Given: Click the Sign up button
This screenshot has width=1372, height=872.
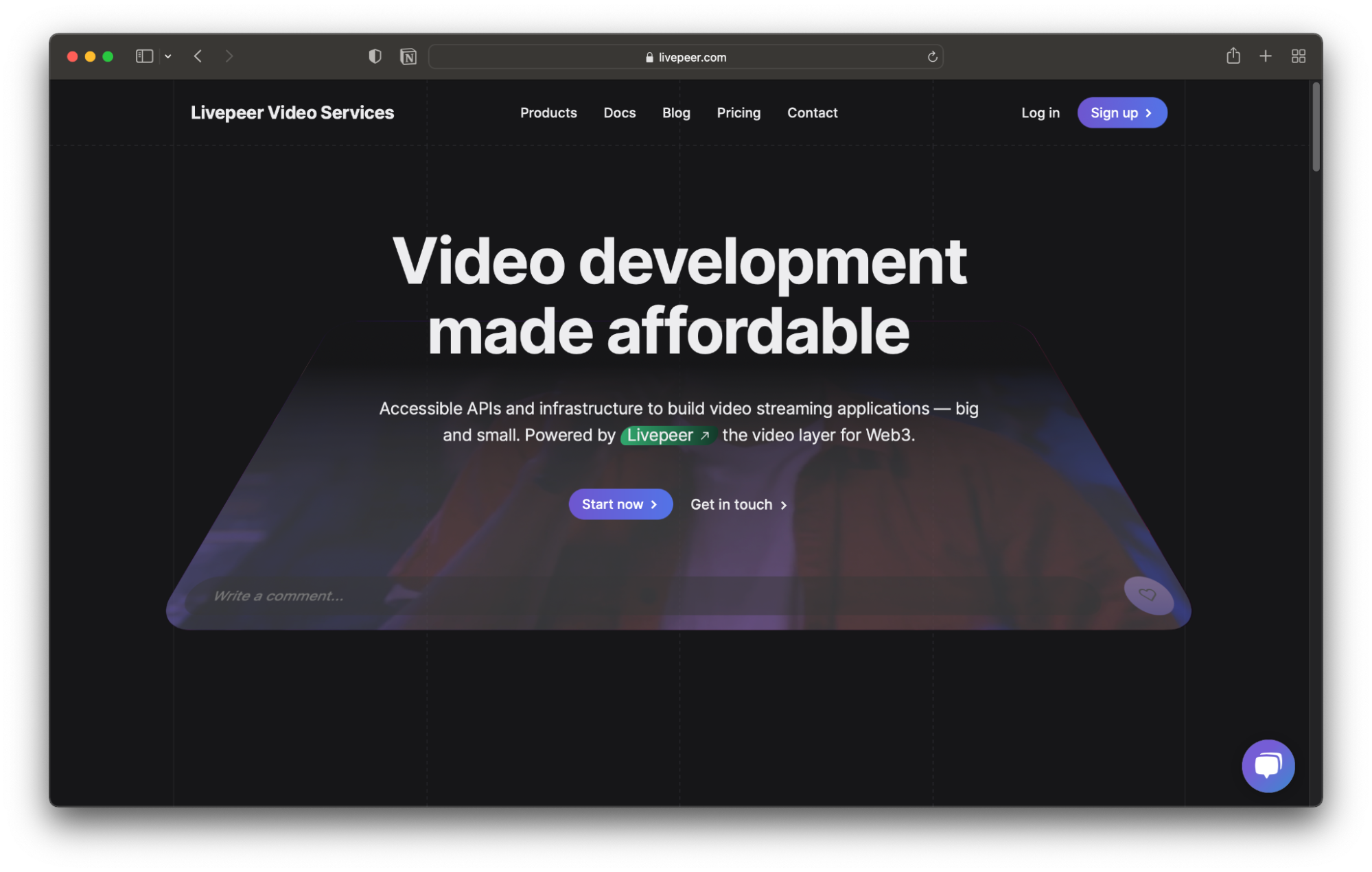Looking at the screenshot, I should 1121,113.
